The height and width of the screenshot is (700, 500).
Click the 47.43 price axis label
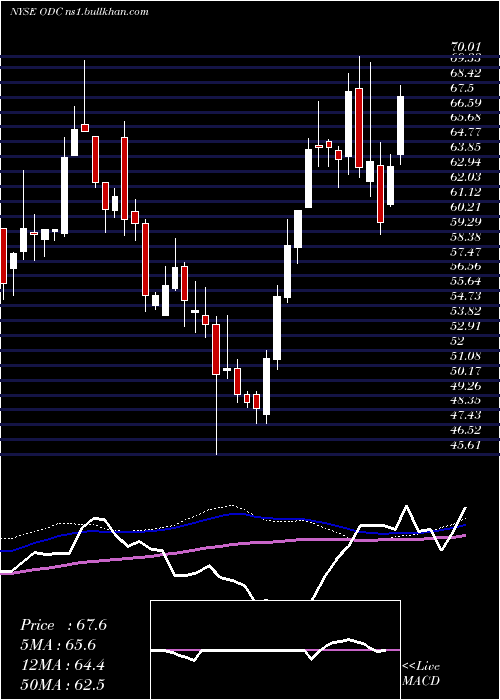(467, 416)
